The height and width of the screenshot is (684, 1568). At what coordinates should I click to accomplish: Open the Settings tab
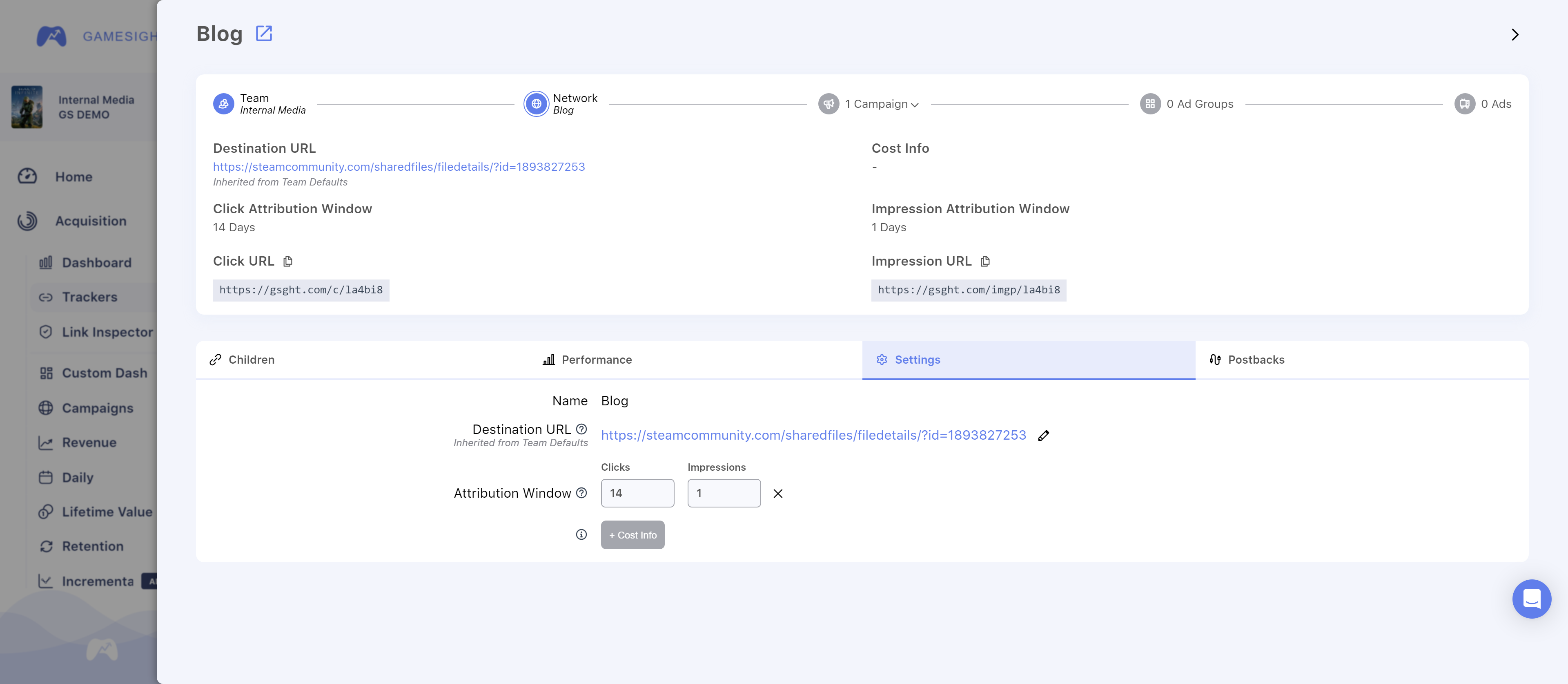click(1029, 360)
